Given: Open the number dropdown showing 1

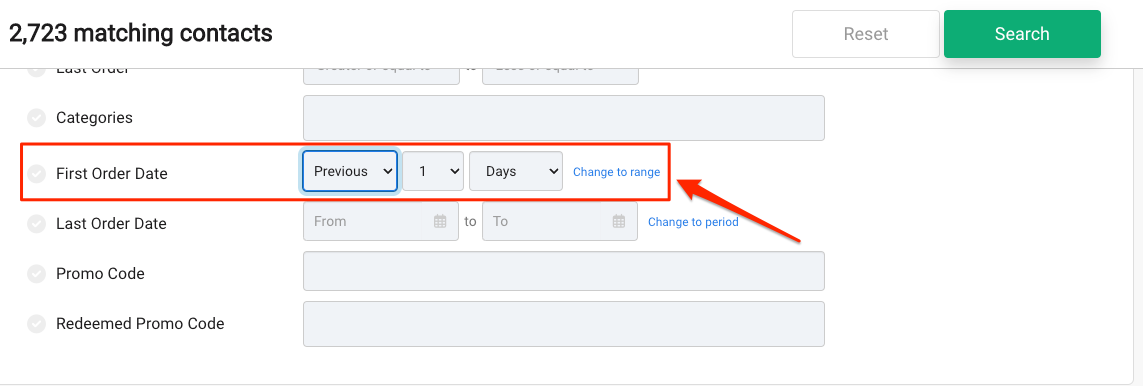Looking at the screenshot, I should point(433,171).
